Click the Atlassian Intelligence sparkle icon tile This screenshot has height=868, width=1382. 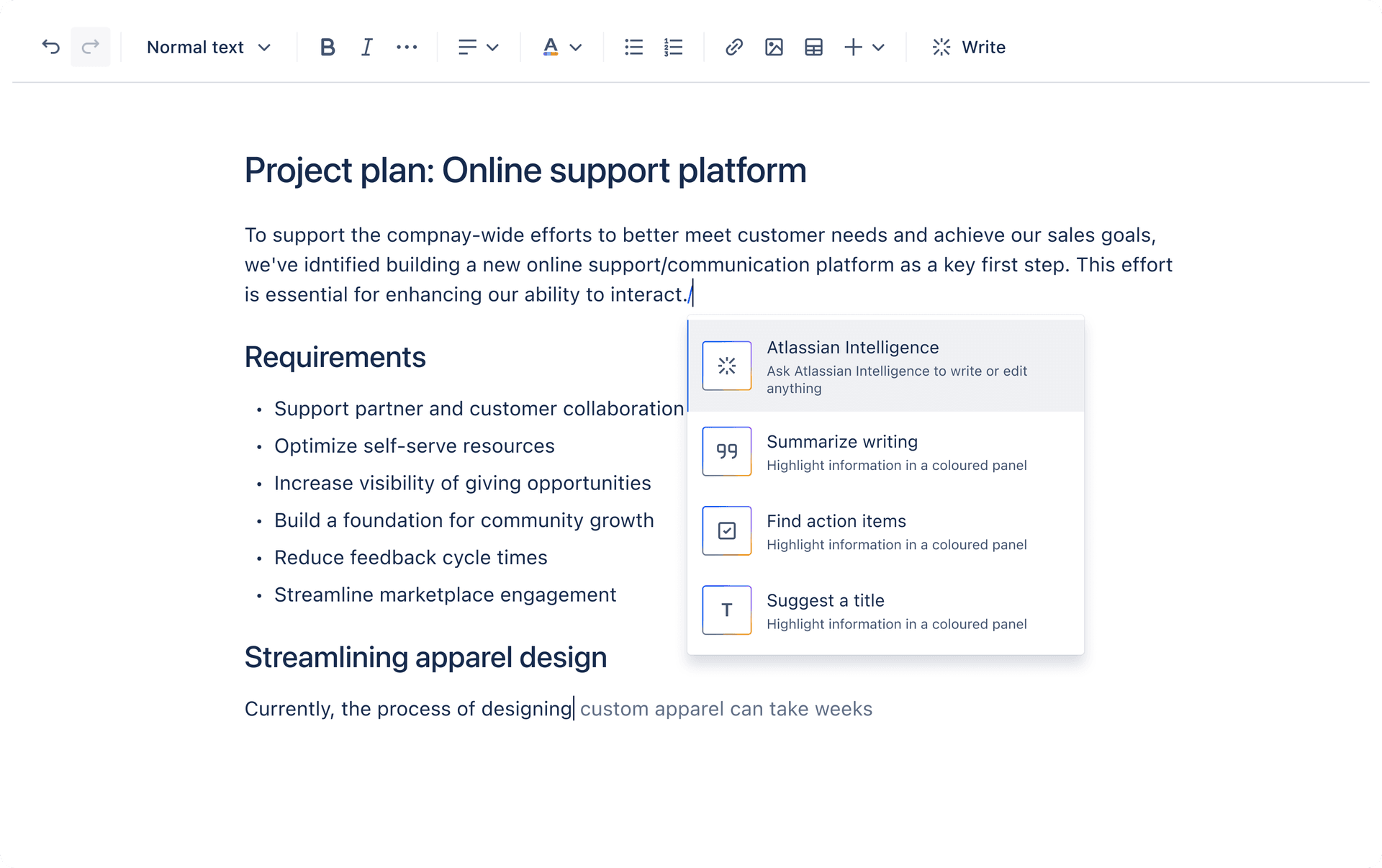[727, 366]
